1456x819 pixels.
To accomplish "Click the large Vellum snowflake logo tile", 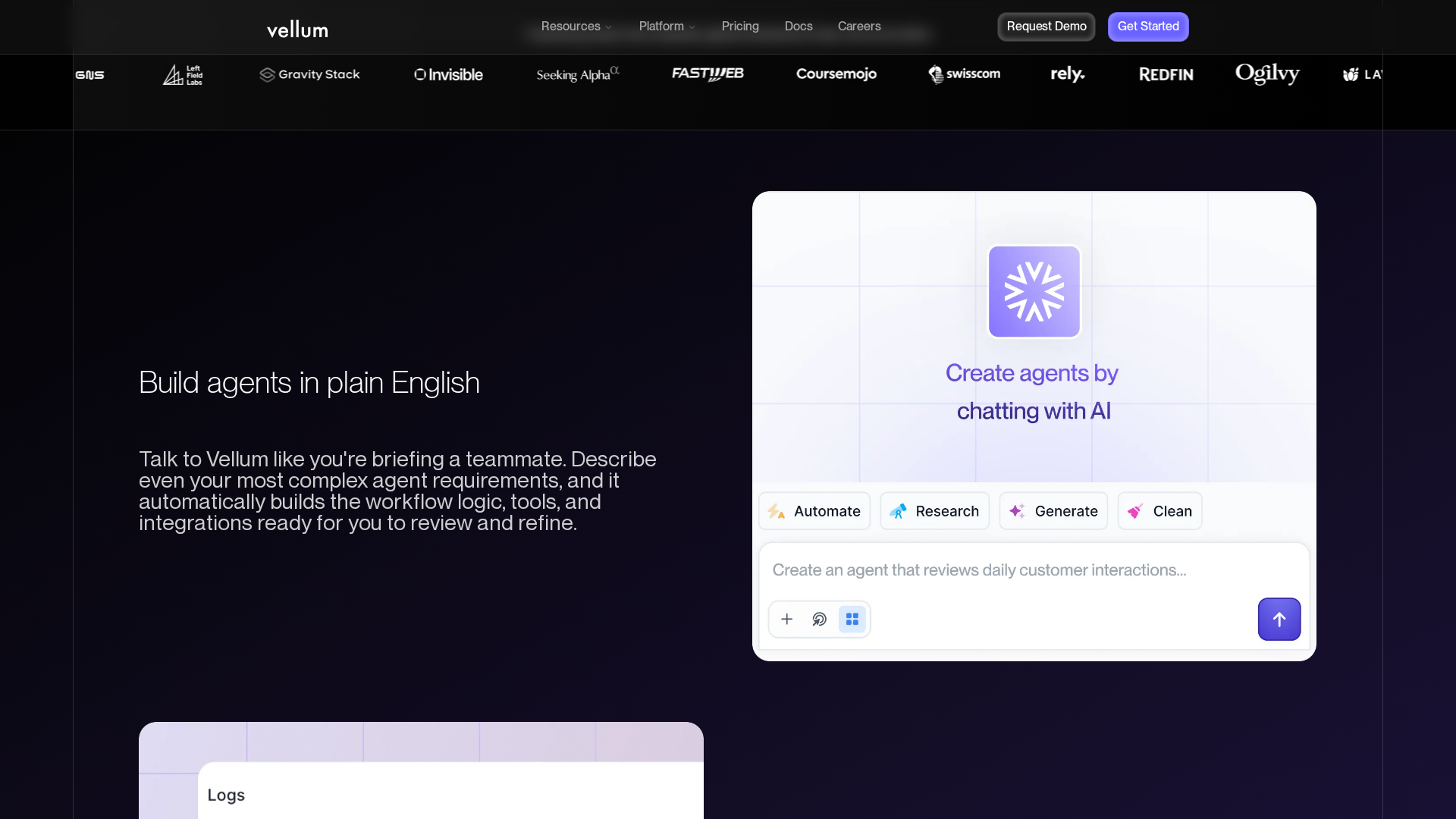I will [x=1034, y=291].
